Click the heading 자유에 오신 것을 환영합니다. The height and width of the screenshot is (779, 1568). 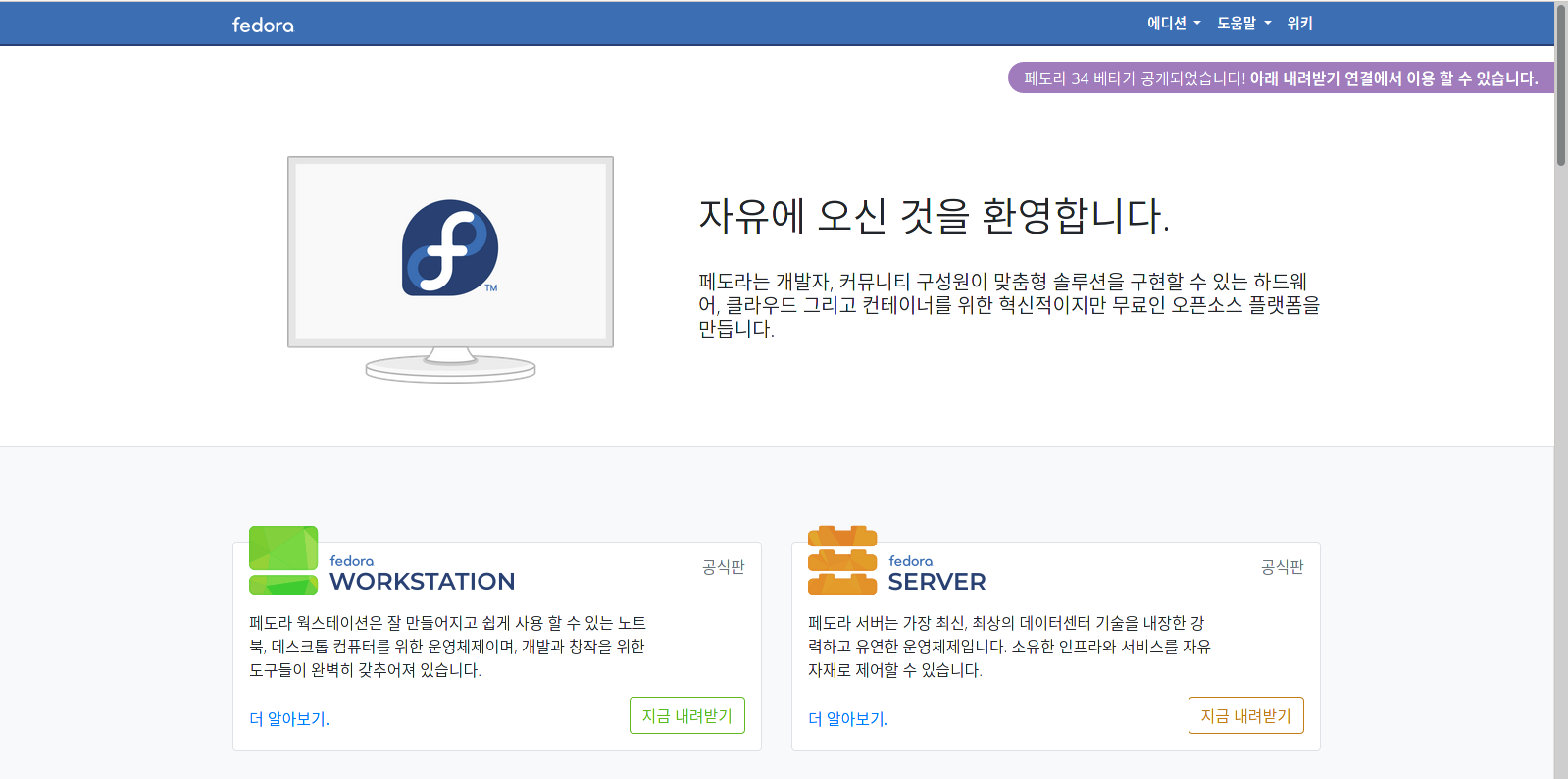pos(934,216)
